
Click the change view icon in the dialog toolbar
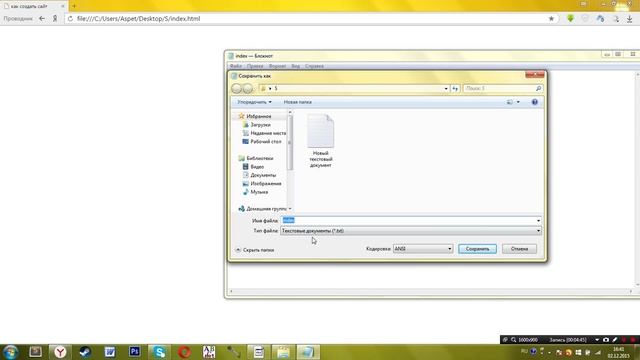point(509,102)
